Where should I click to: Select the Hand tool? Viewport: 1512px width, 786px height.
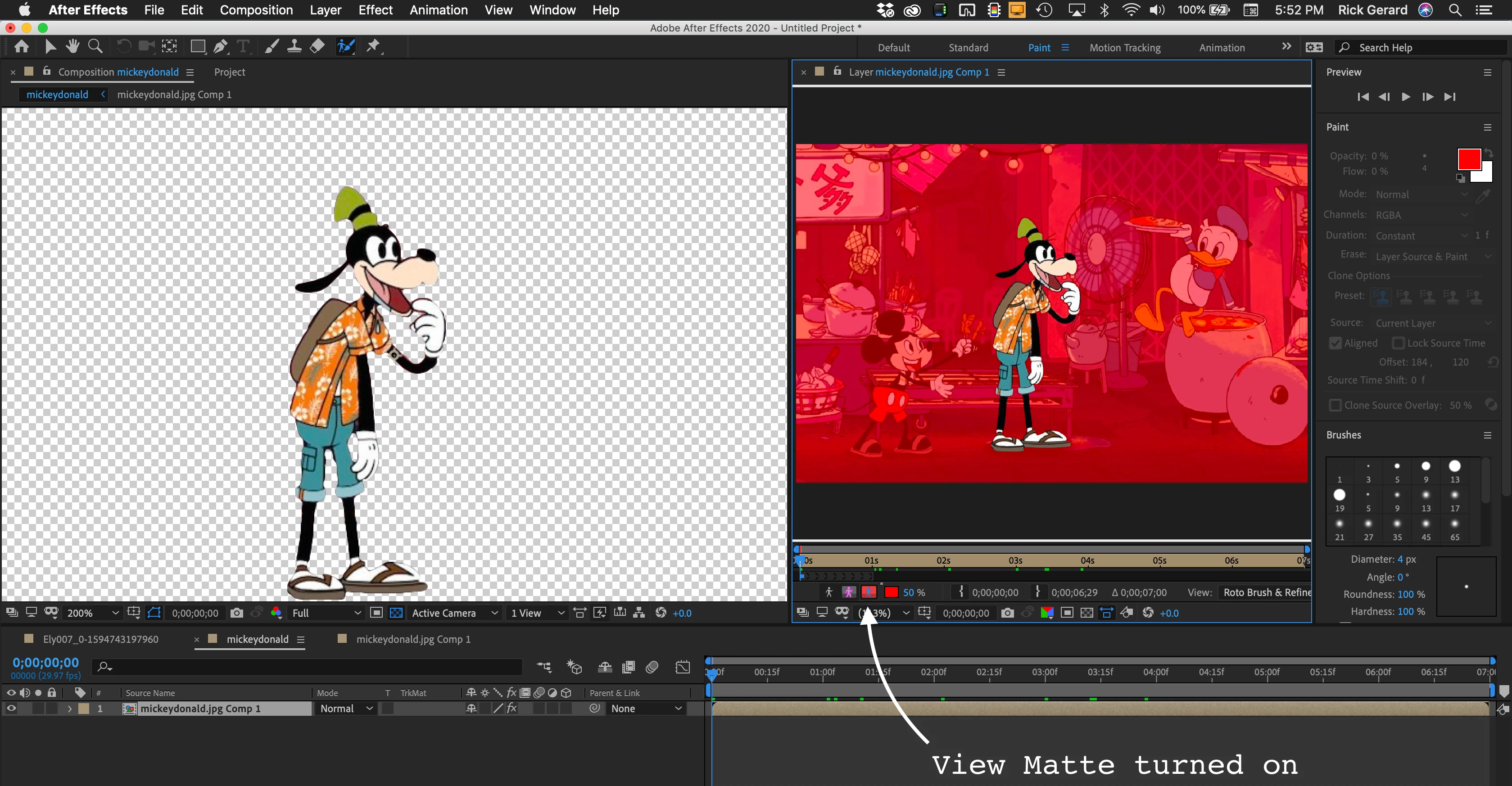click(73, 46)
